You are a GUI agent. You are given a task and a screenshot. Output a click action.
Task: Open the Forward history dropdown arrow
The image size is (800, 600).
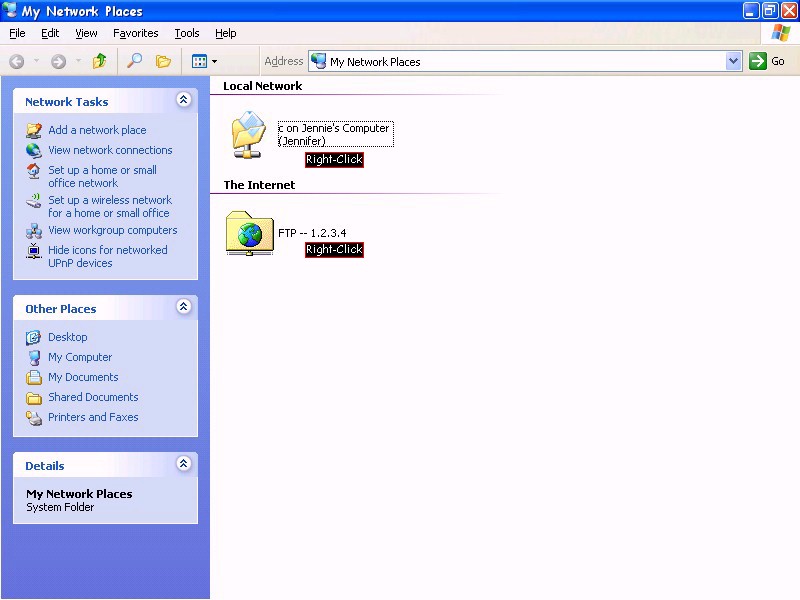pos(78,61)
